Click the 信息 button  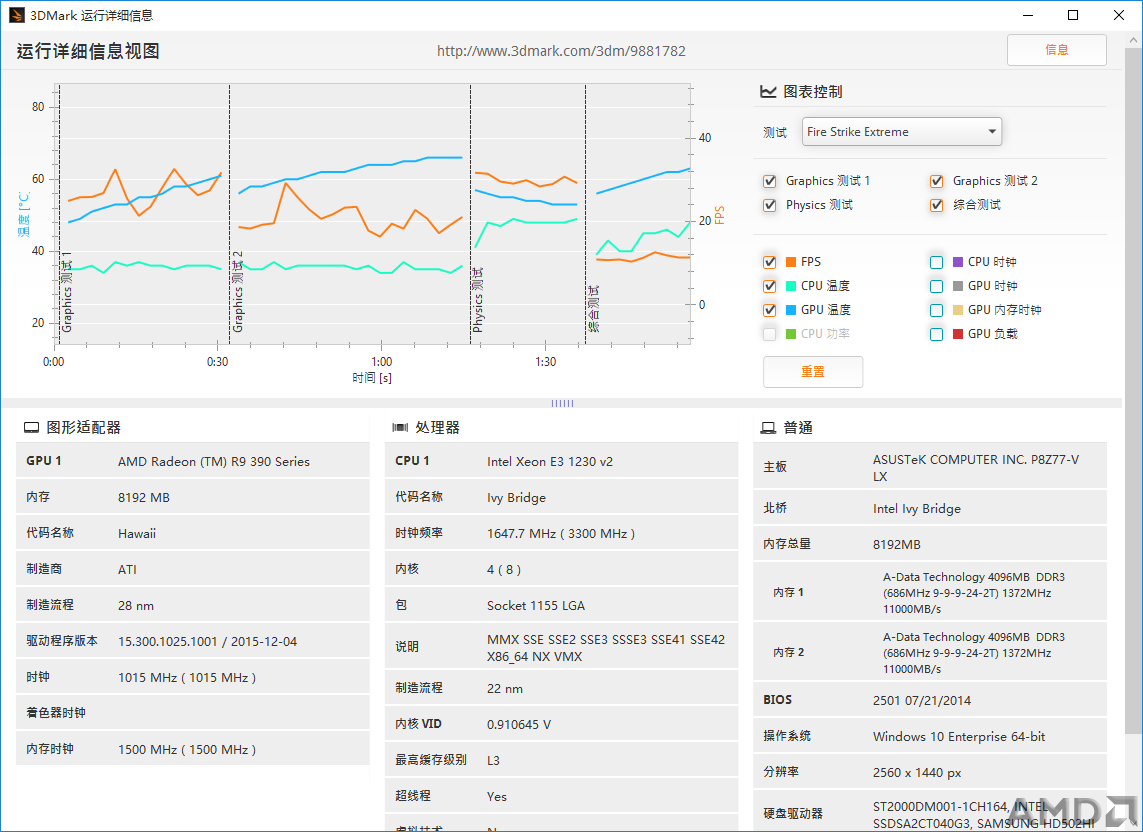[1056, 50]
